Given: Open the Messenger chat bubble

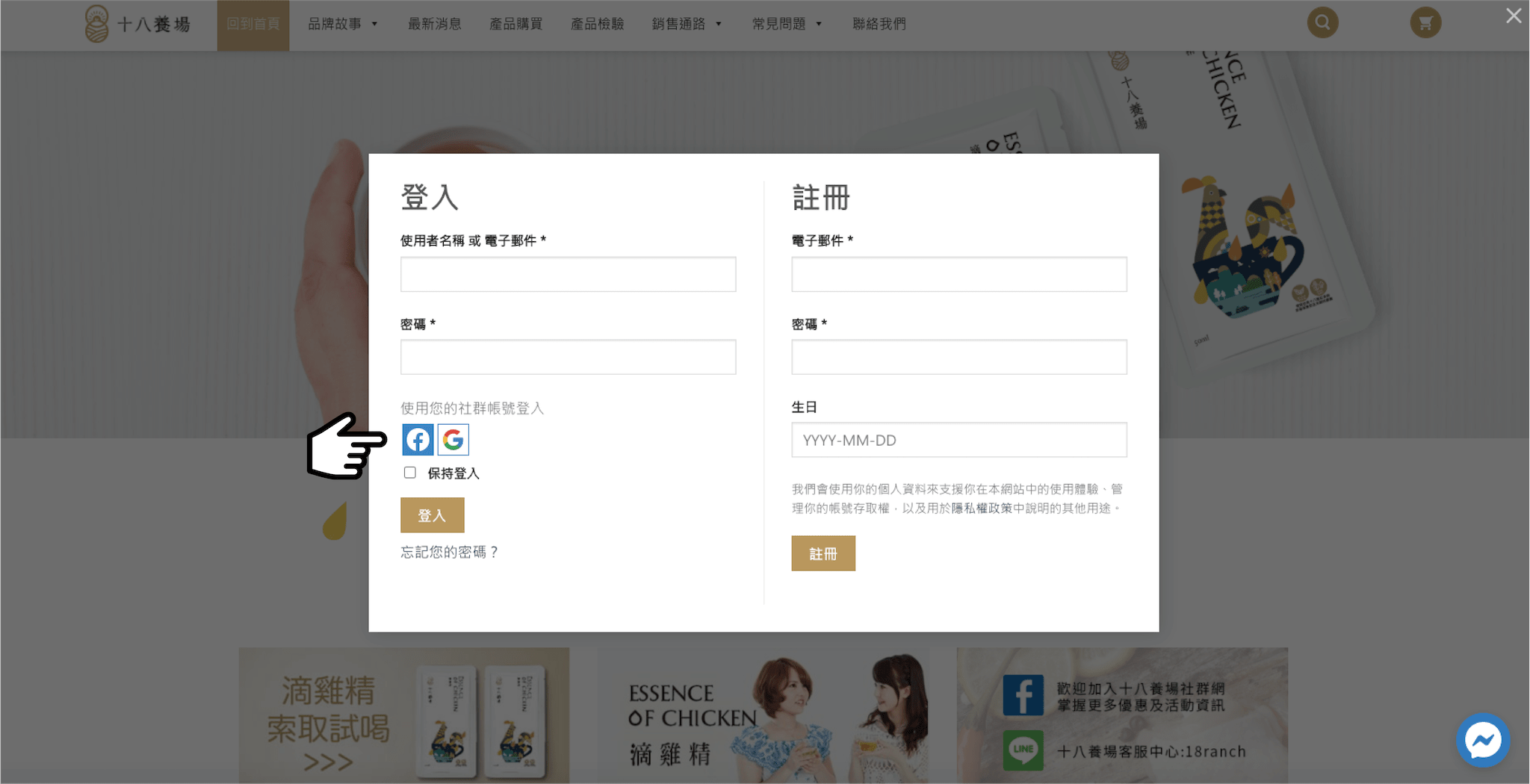Looking at the screenshot, I should (x=1483, y=741).
